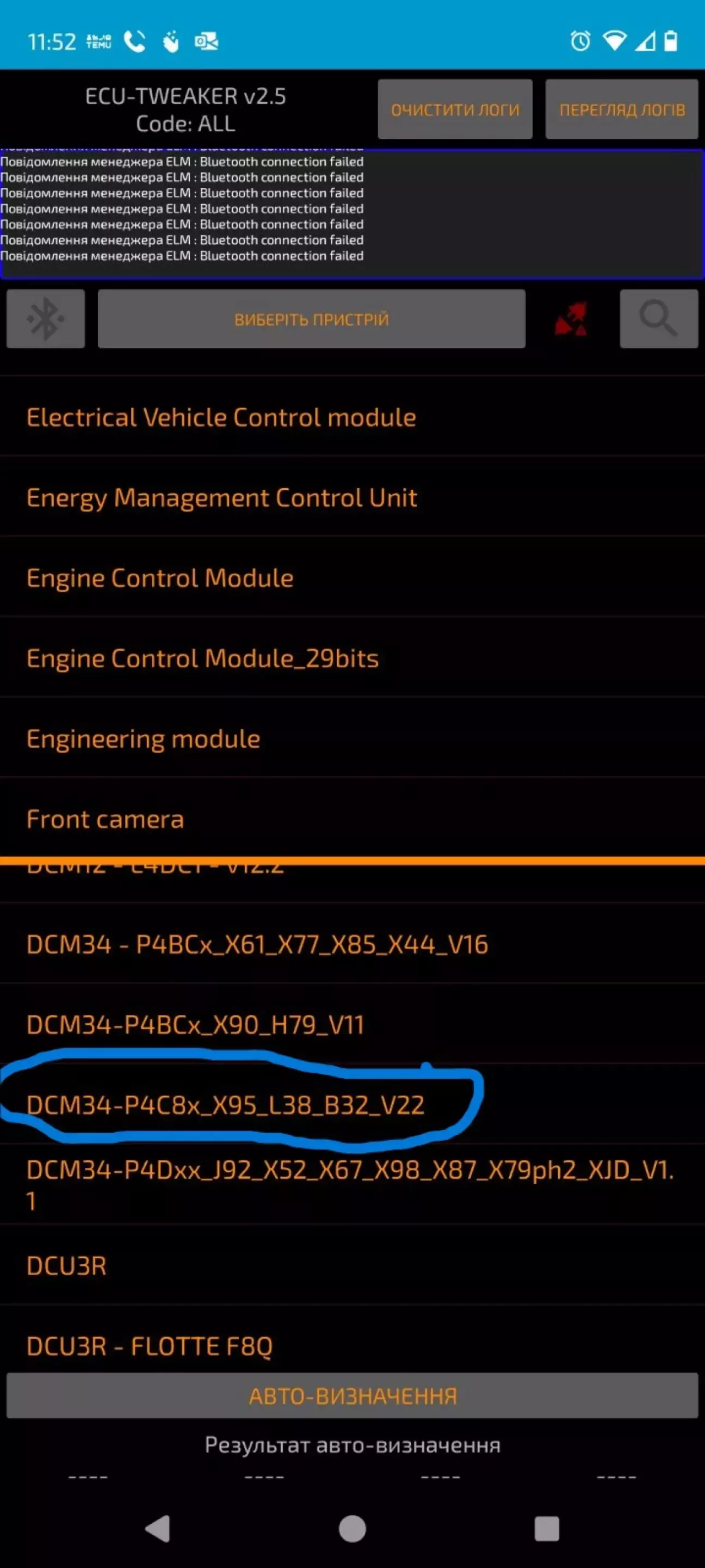Select DCM34-P4BCx_X90_H79_V11 item
Viewport: 705px width, 1568px height.
click(352, 1024)
